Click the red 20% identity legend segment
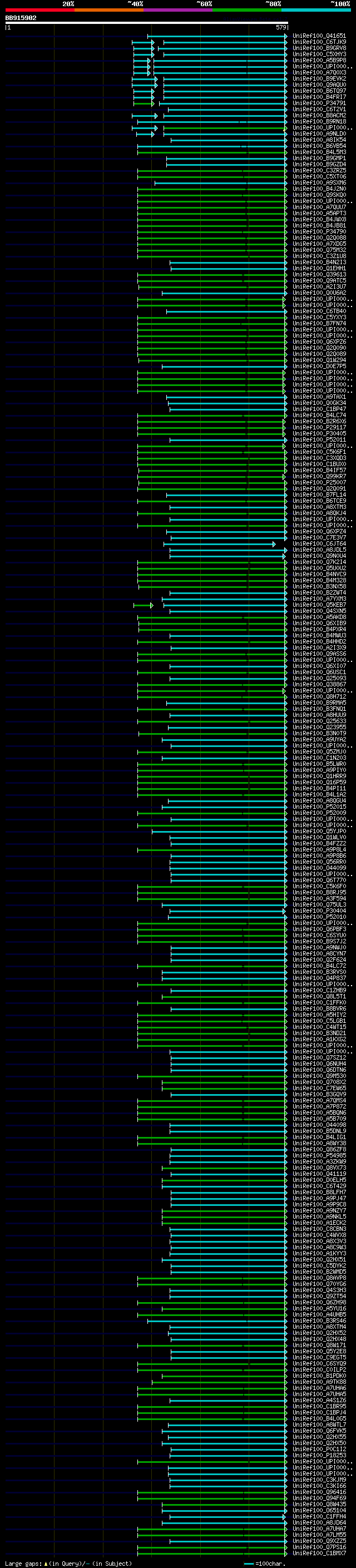The width and height of the screenshot is (356, 1568). tap(39, 10)
